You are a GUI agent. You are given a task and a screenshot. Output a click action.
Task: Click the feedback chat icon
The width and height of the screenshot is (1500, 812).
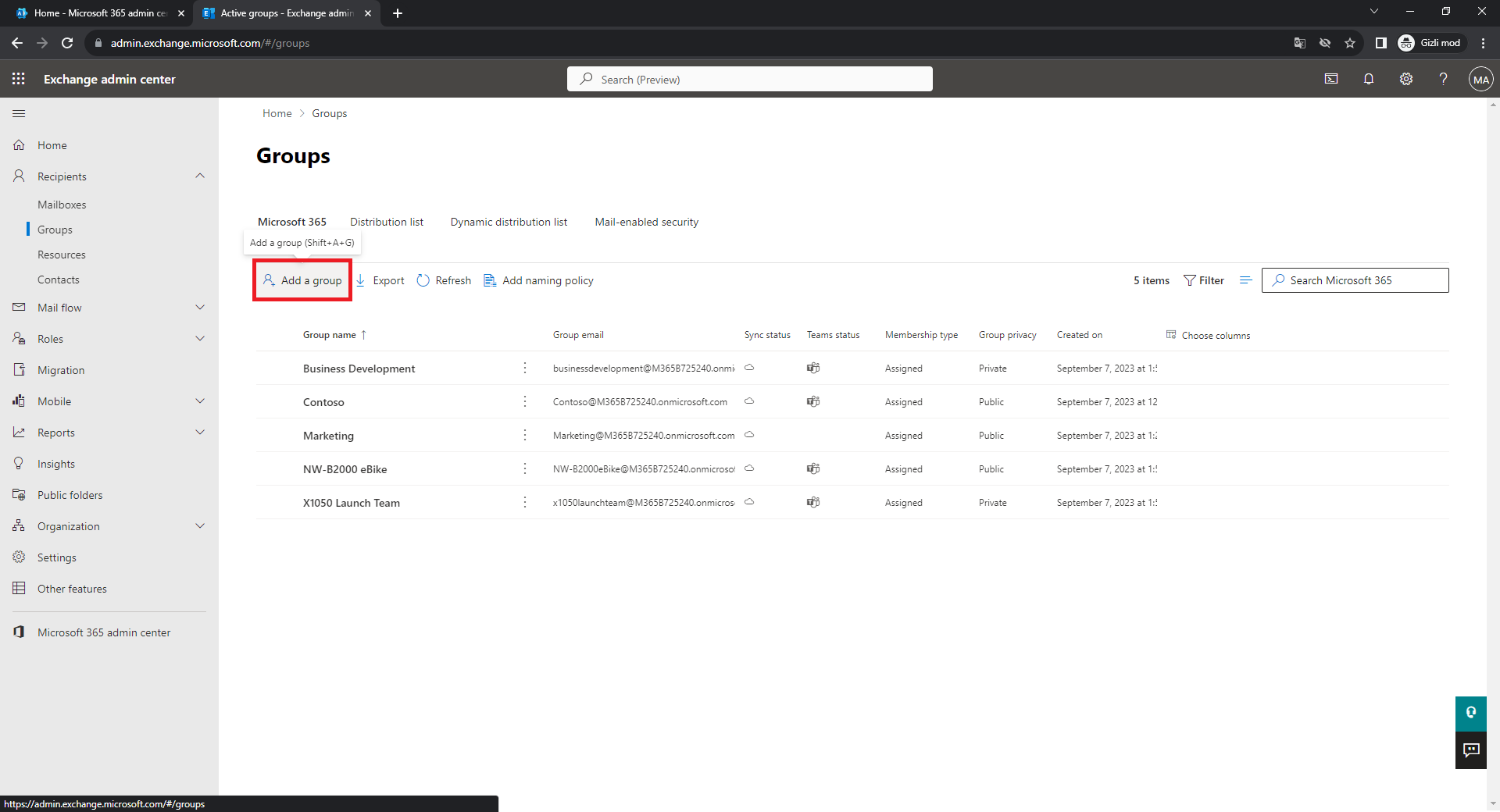[1471, 750]
